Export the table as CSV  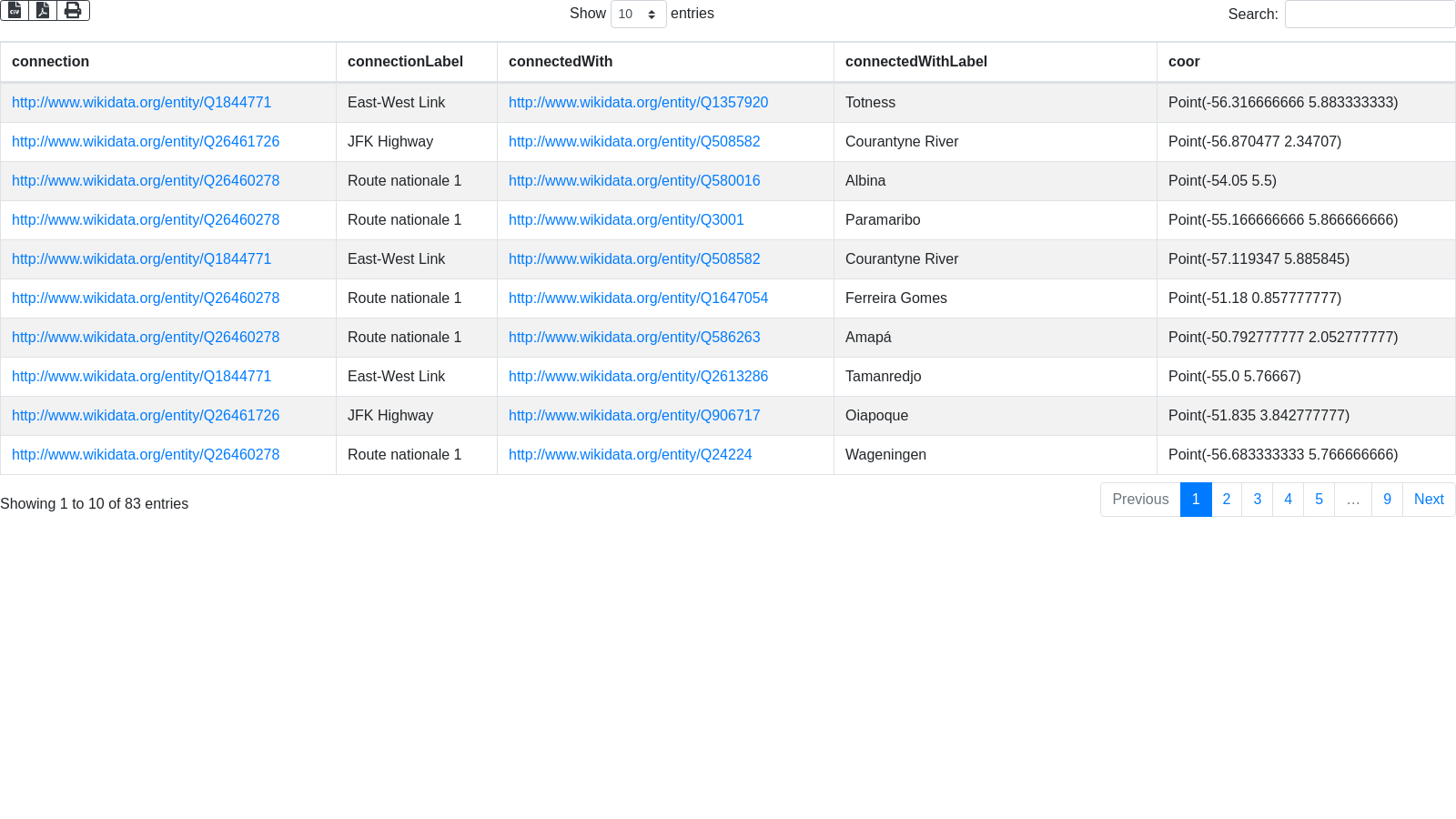(15, 10)
